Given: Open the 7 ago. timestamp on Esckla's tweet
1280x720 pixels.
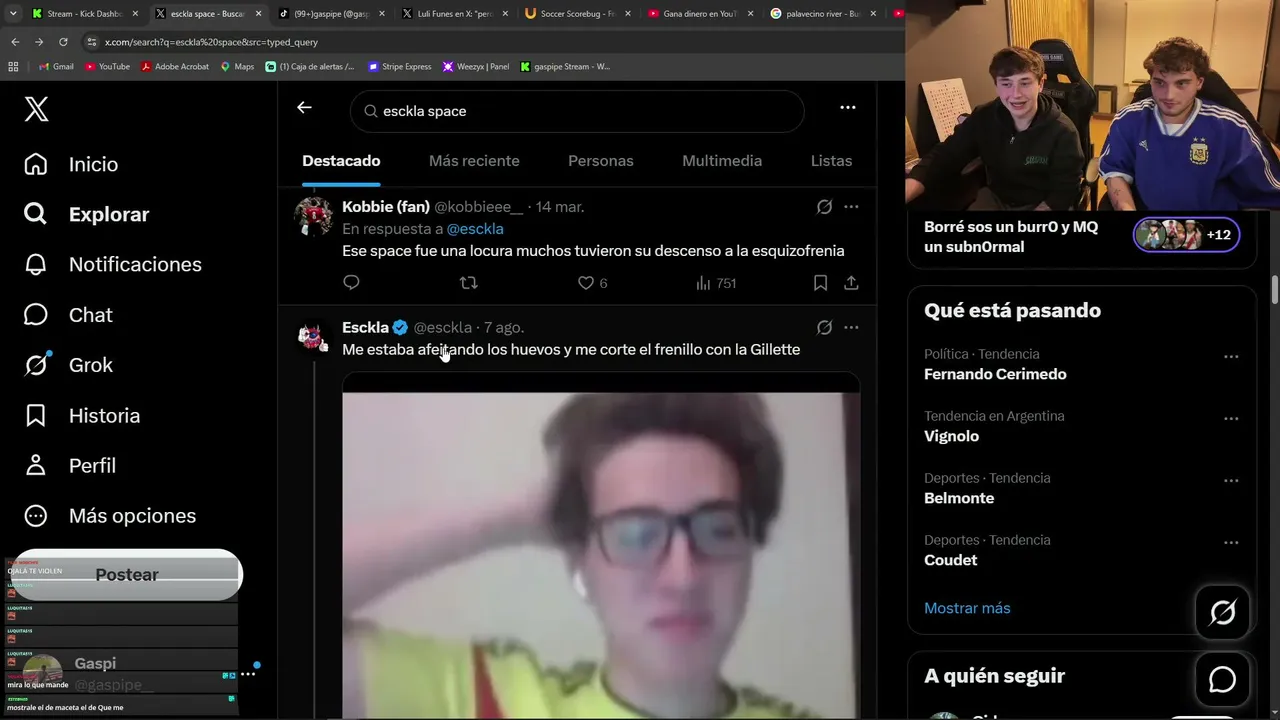Looking at the screenshot, I should [504, 327].
